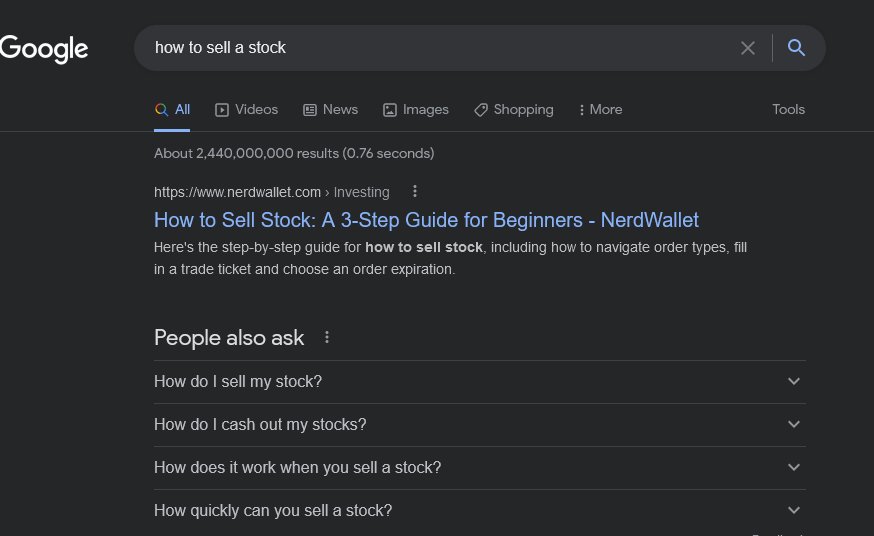
Task: Expand 'How quickly can you sell a stock?'
Action: coord(479,510)
